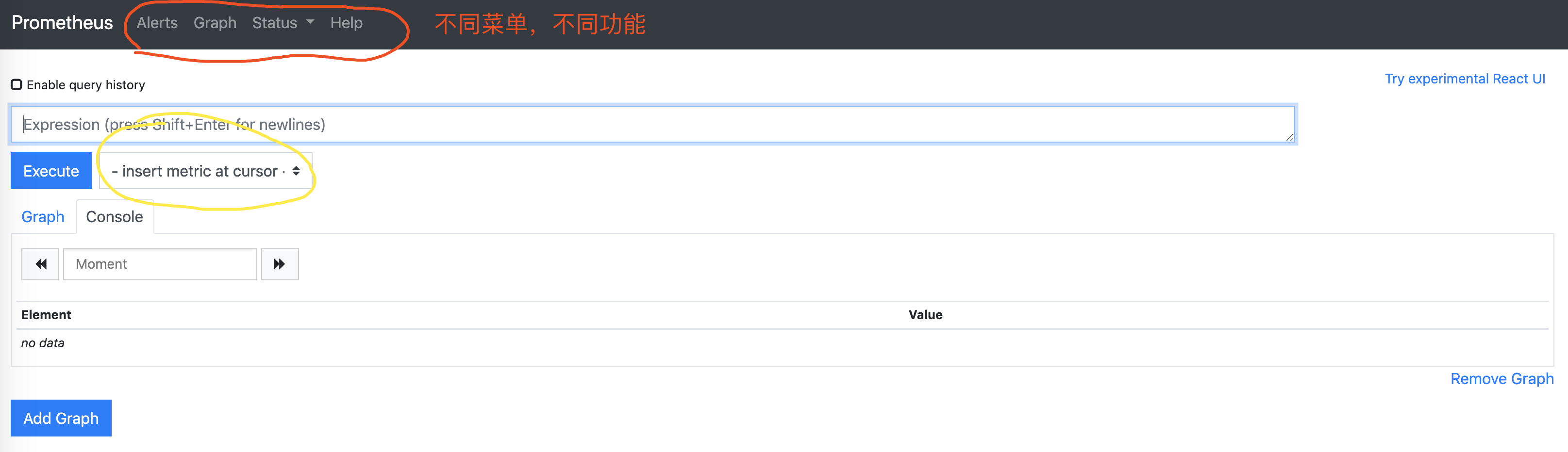
Task: Enable query history checkbox
Action: coord(17,84)
